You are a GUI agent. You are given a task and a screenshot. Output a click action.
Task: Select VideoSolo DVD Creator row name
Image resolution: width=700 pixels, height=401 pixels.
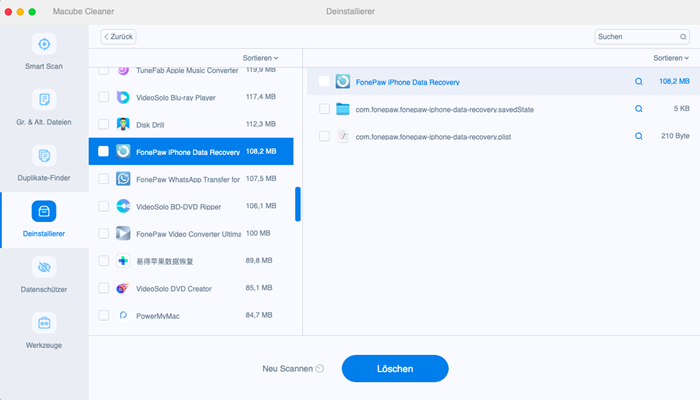click(x=174, y=289)
